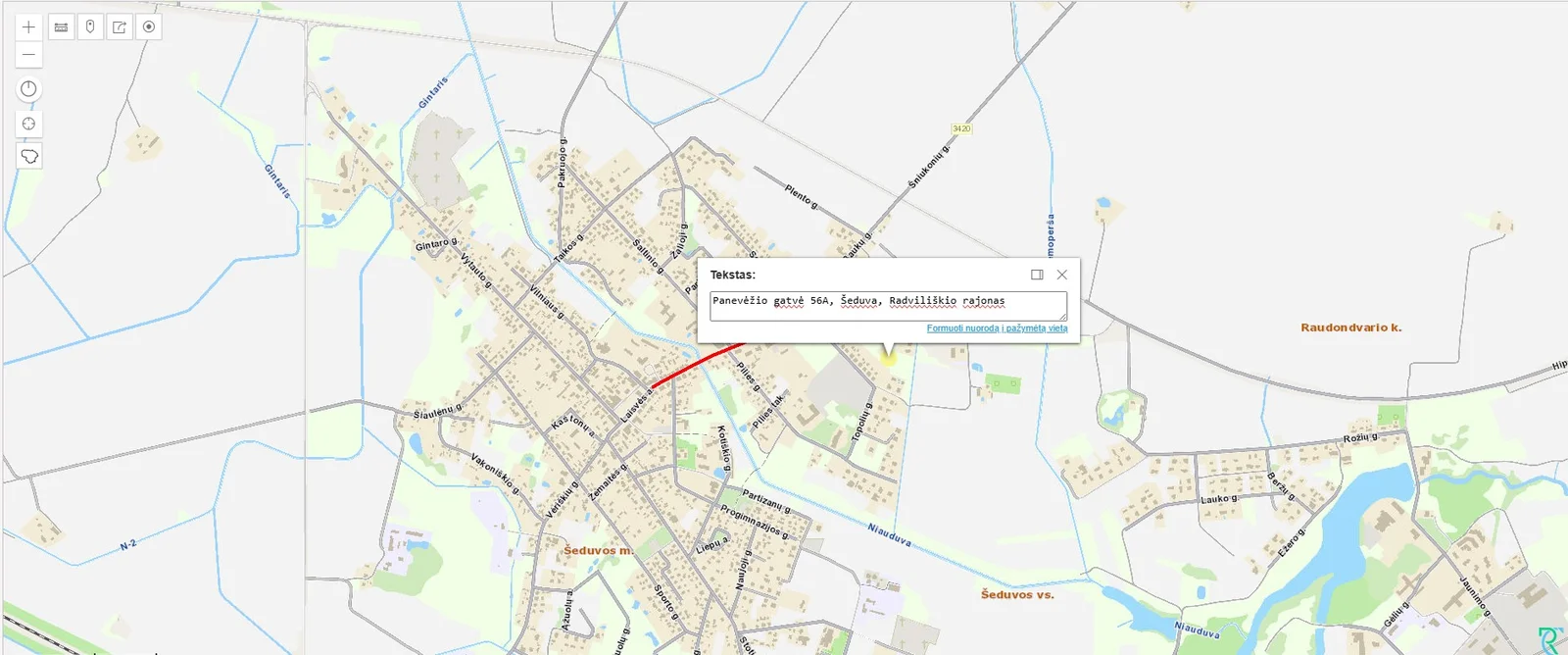Find my location with crosshair button
Screen dimensions: 1568x655
(29, 124)
